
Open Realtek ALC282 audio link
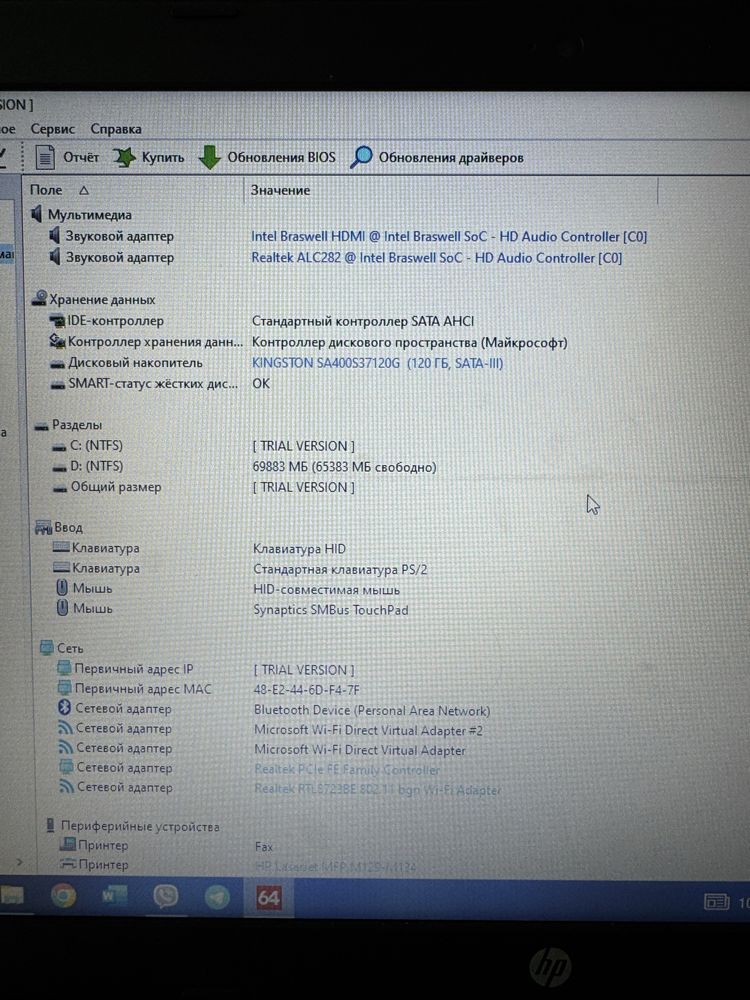(x=437, y=258)
